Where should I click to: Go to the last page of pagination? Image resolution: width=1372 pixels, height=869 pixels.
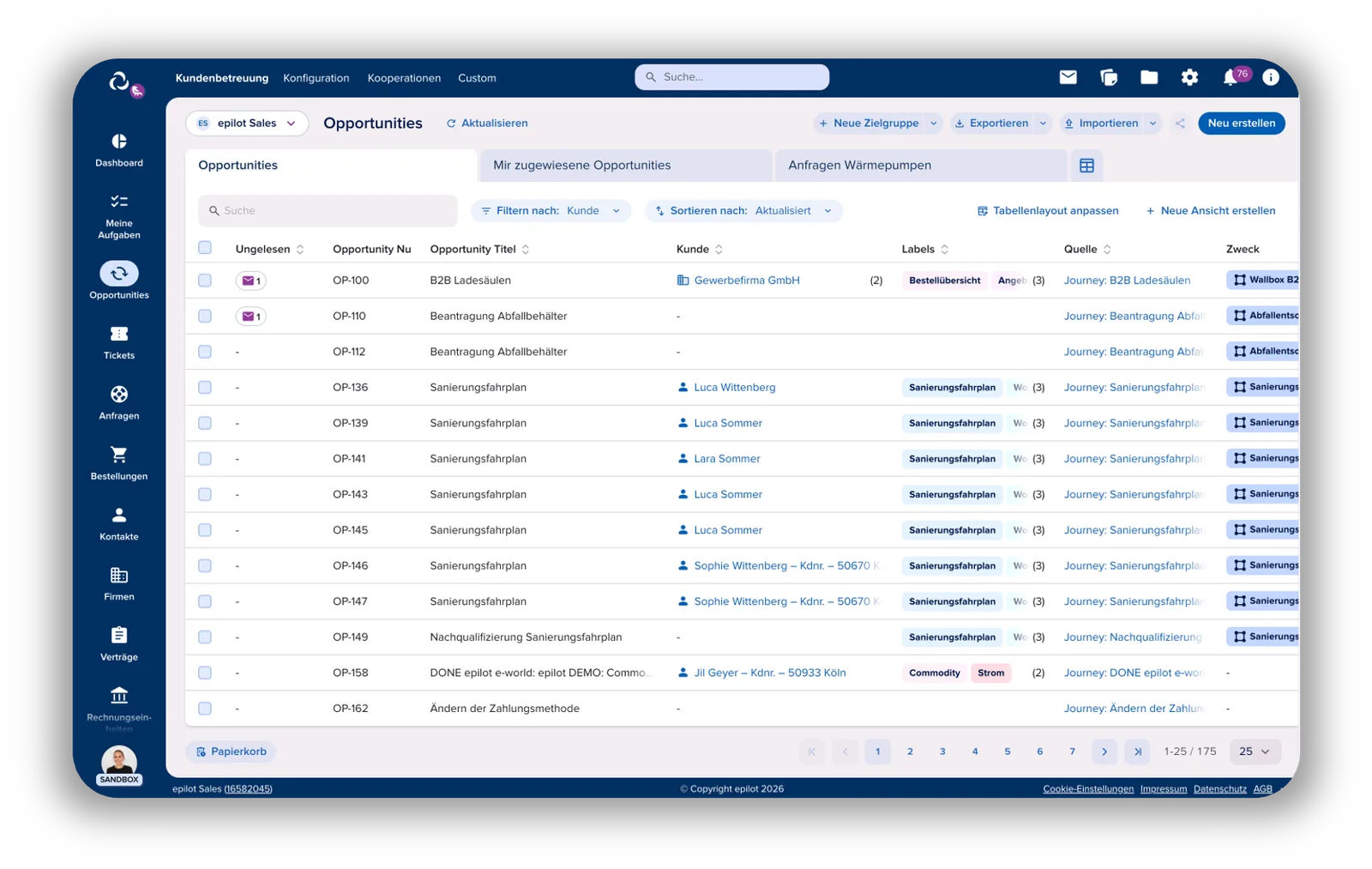click(x=1137, y=751)
